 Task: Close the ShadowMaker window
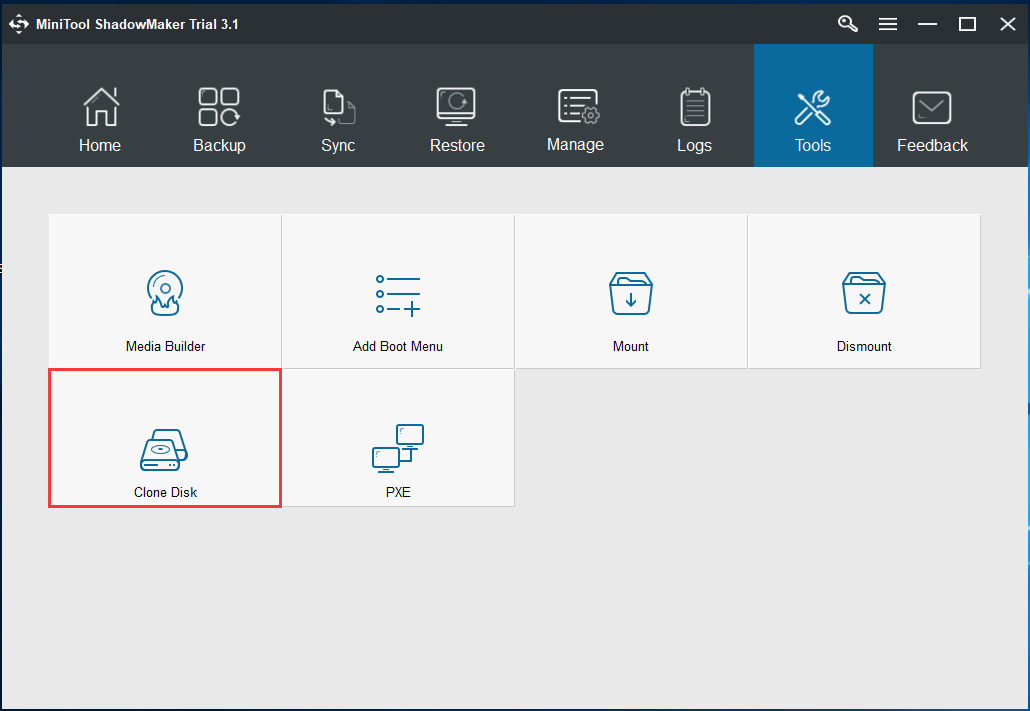1008,24
